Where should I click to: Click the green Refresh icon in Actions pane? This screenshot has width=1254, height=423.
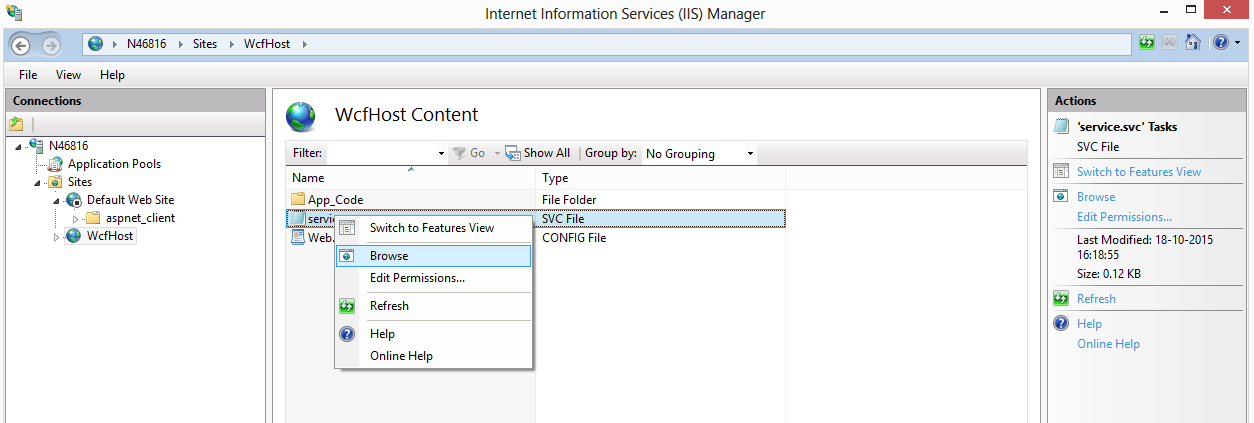(x=1061, y=299)
